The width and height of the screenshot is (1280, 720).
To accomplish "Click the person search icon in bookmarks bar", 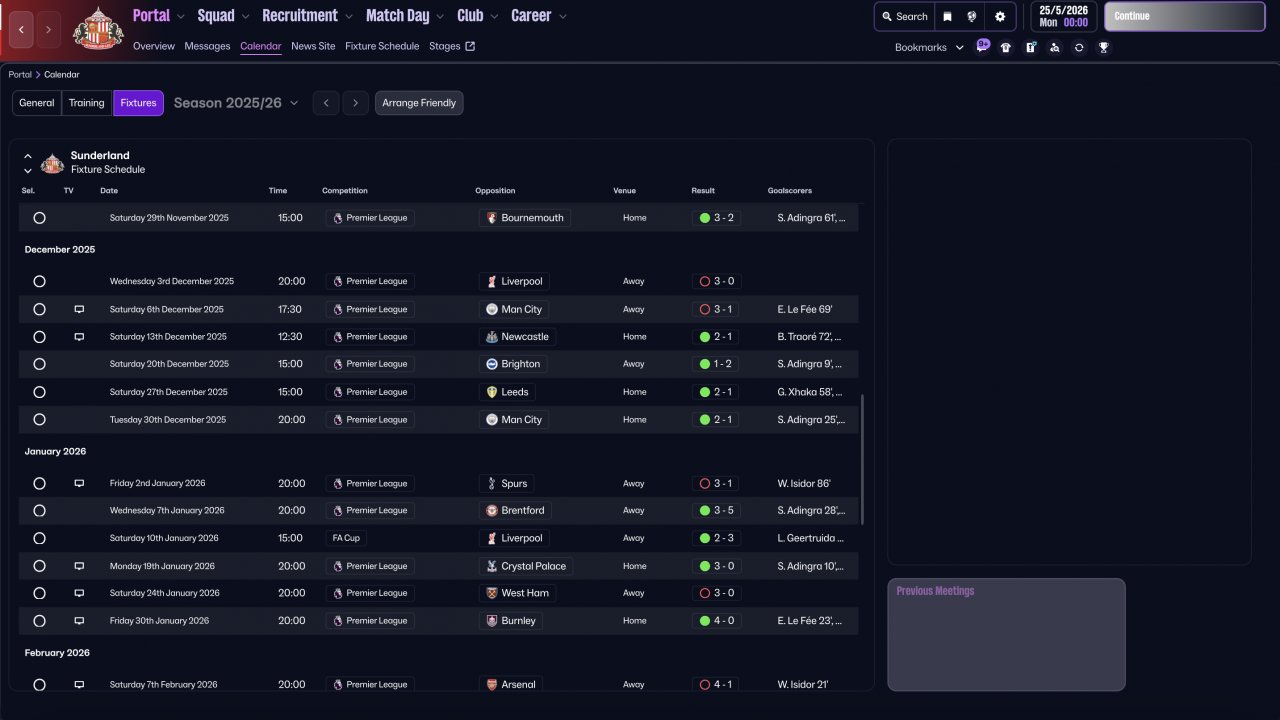I will [x=1055, y=47].
